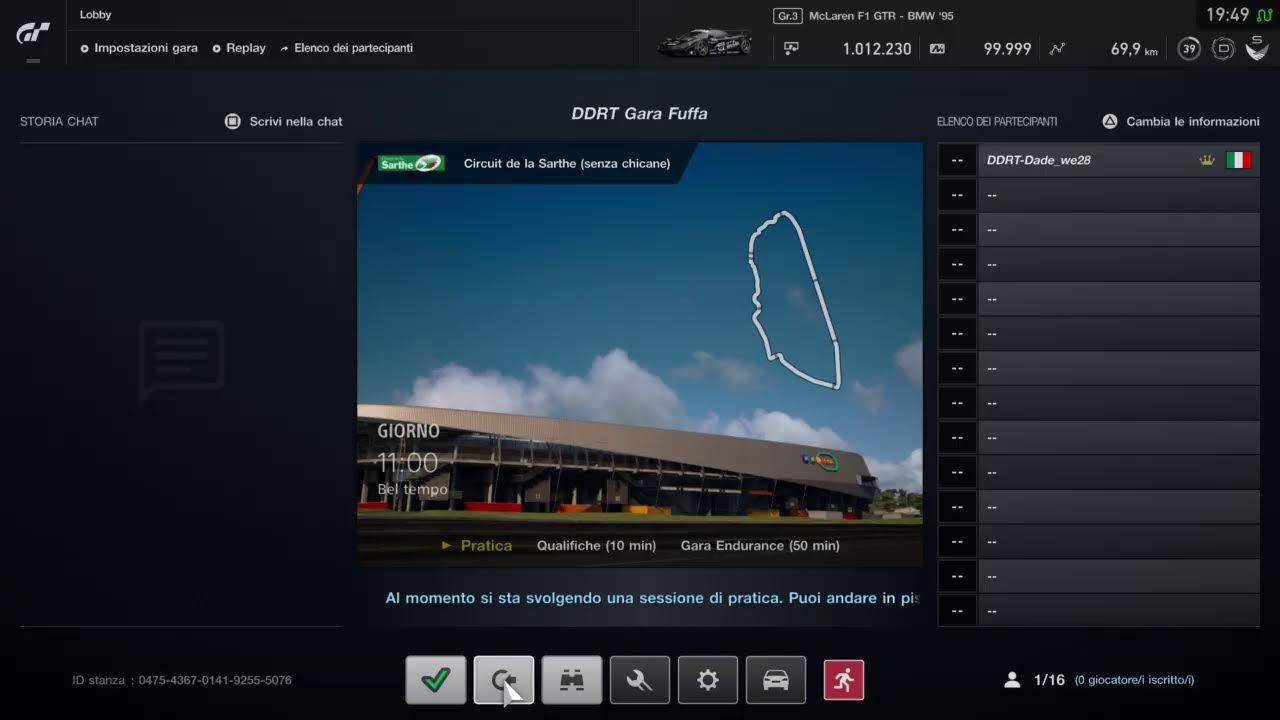
Task: Change car using the car icon button
Action: tap(776, 680)
